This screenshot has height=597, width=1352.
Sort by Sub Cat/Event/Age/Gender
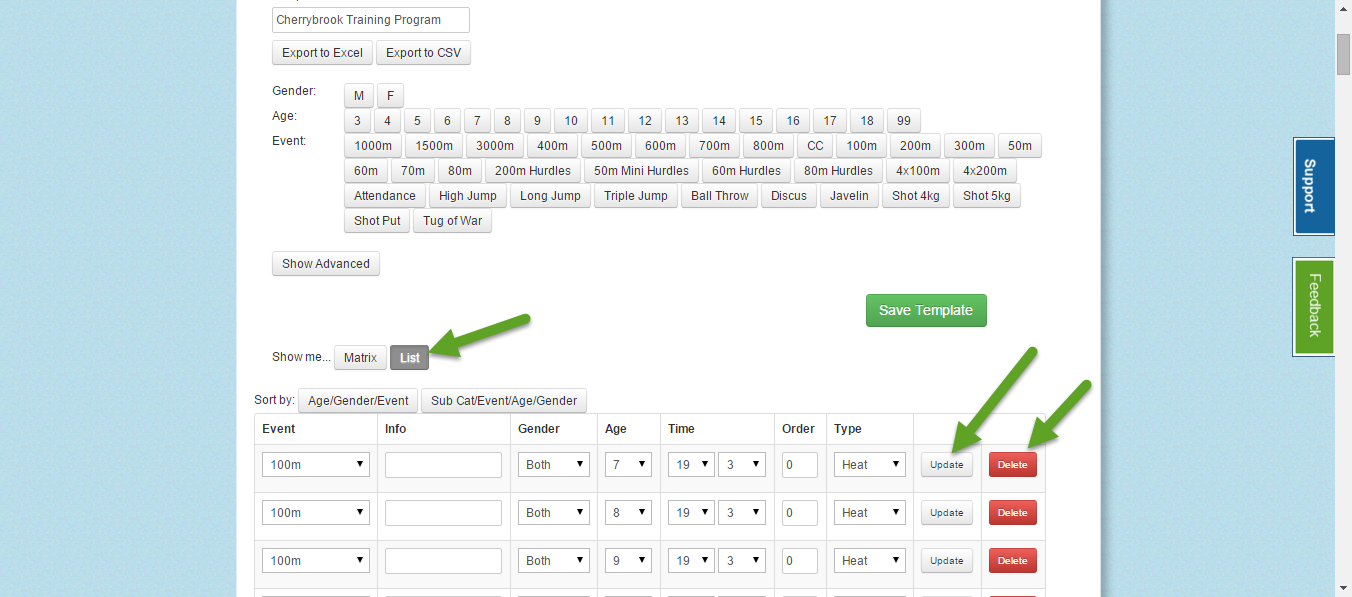[504, 400]
